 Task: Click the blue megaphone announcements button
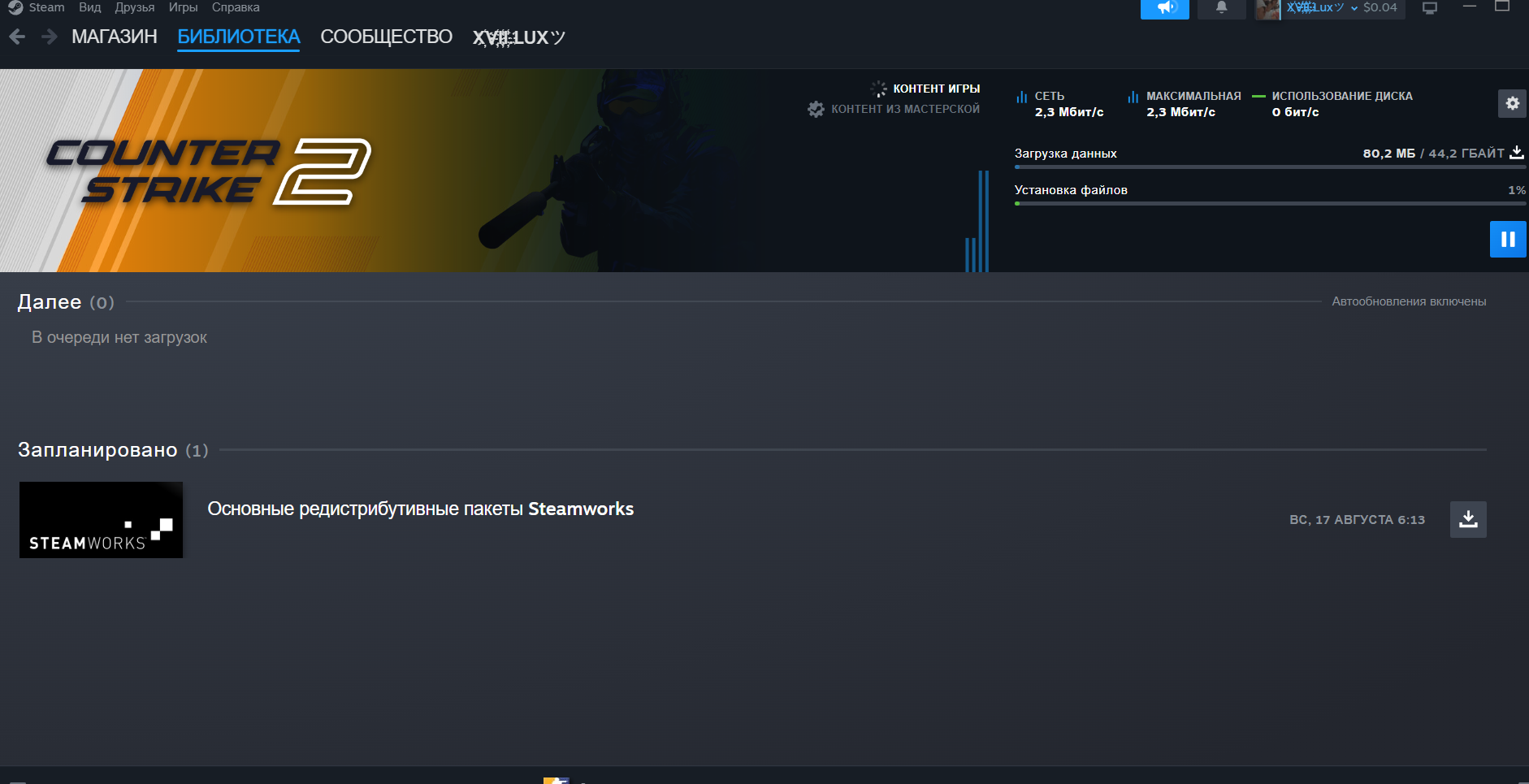(x=1165, y=8)
